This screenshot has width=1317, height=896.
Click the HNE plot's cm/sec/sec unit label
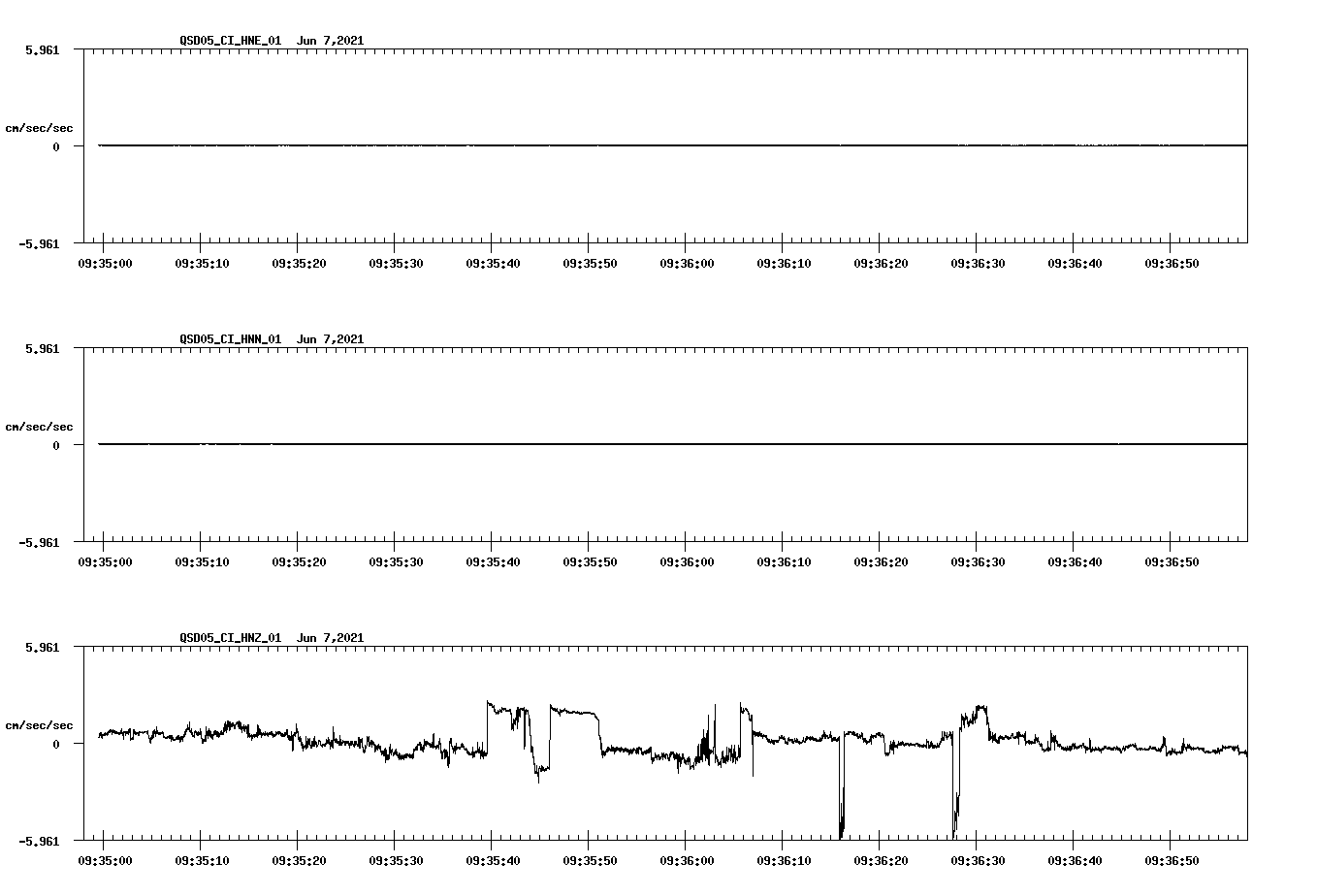coord(40,128)
